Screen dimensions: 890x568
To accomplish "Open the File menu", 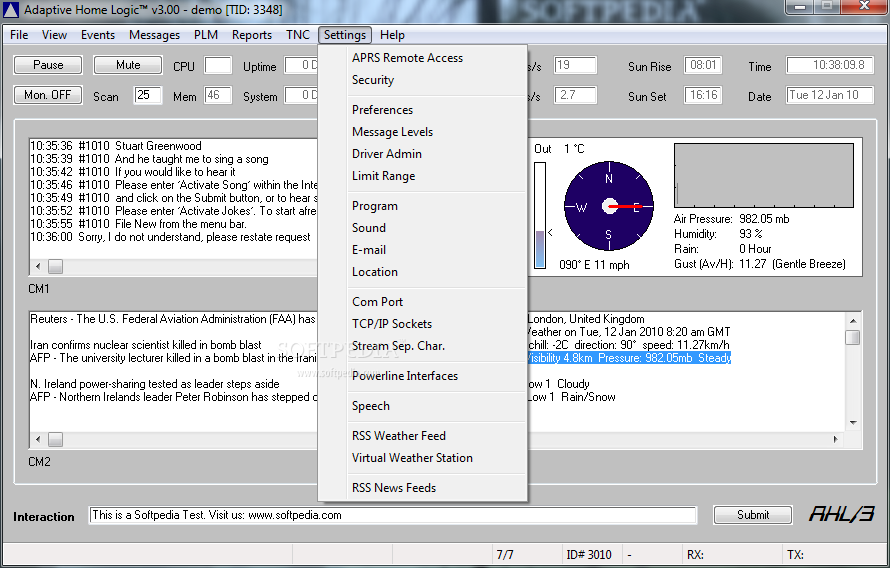I will coord(19,35).
